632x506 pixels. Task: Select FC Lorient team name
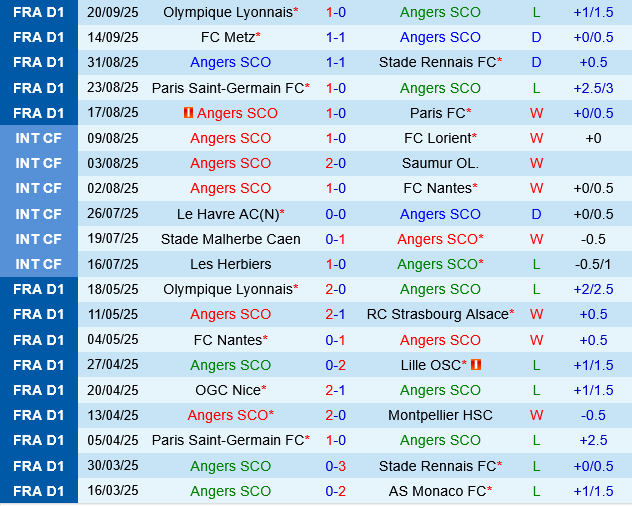pos(439,138)
